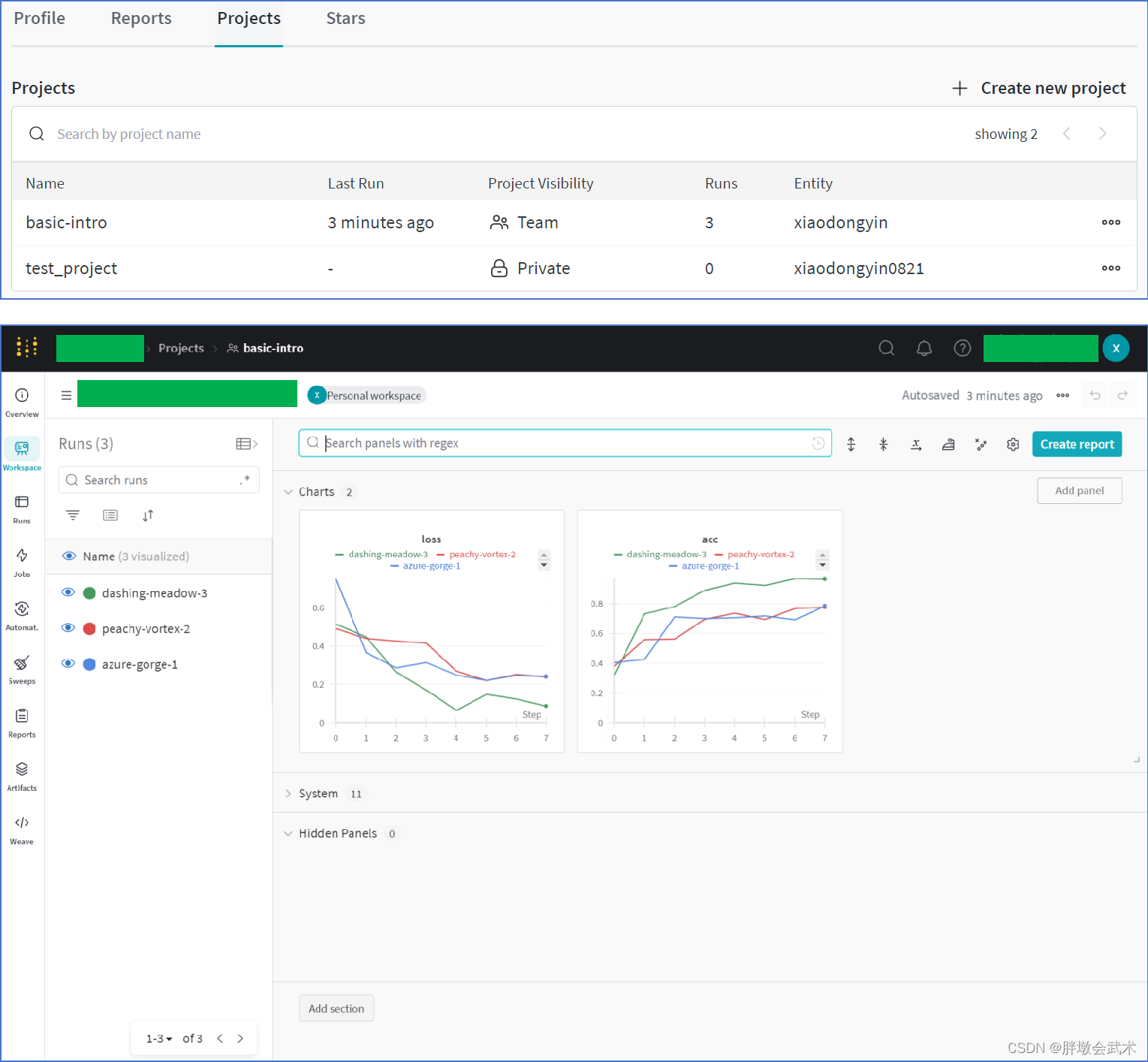Viewport: 1148px width, 1062px height.
Task: Click the x-axis smoothing icon in toolbar
Action: [x=916, y=444]
